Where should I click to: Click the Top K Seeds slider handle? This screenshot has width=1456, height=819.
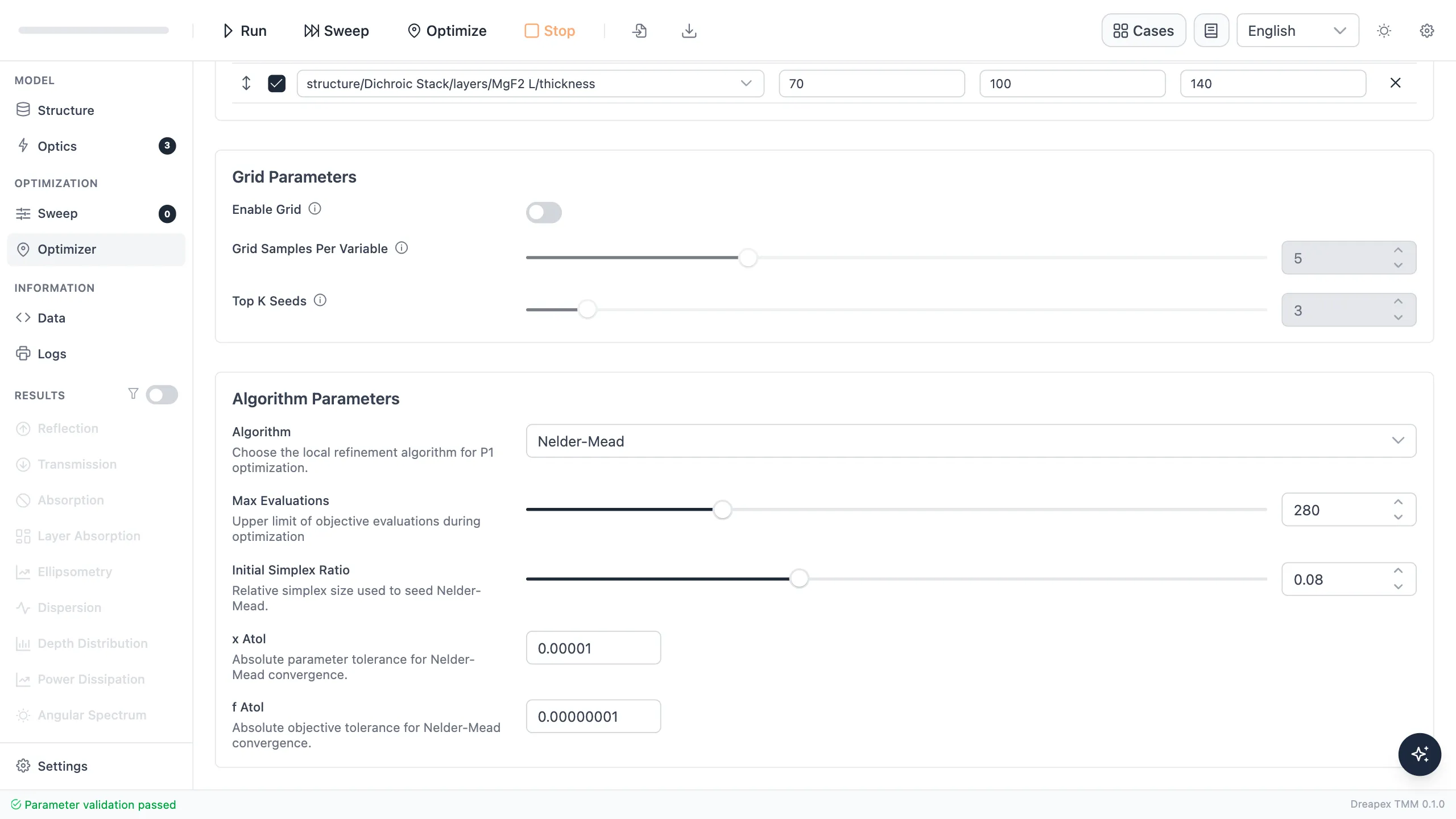point(587,309)
